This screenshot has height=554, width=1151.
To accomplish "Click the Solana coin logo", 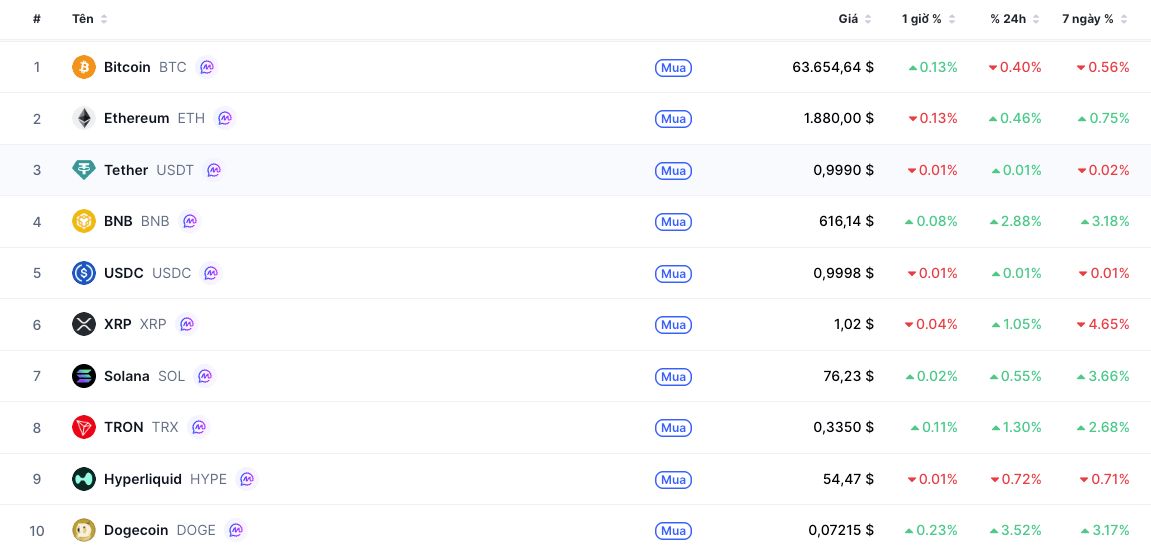I will click(x=84, y=376).
